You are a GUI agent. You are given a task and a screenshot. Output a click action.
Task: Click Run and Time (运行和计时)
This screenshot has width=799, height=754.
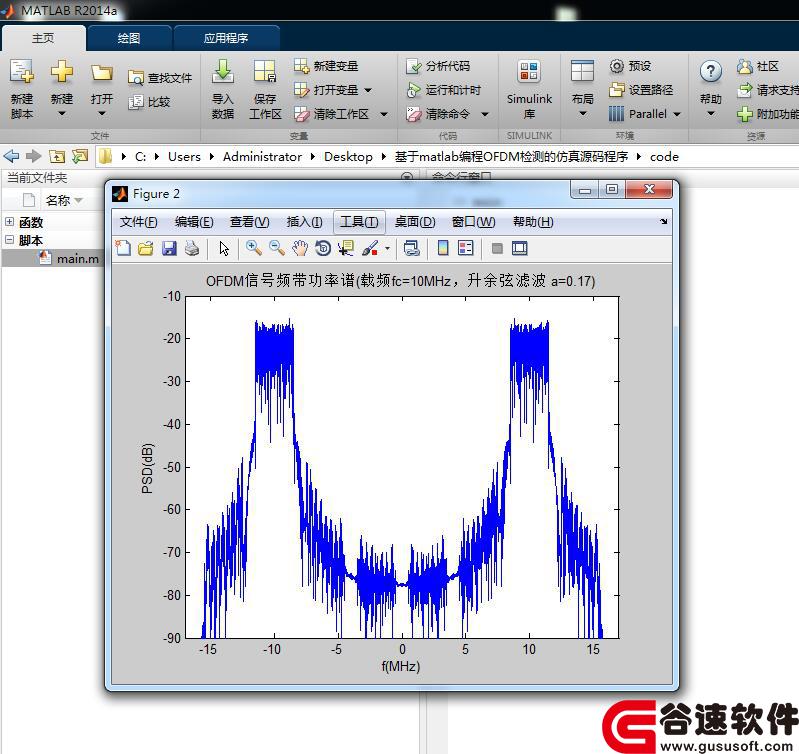tap(444, 90)
